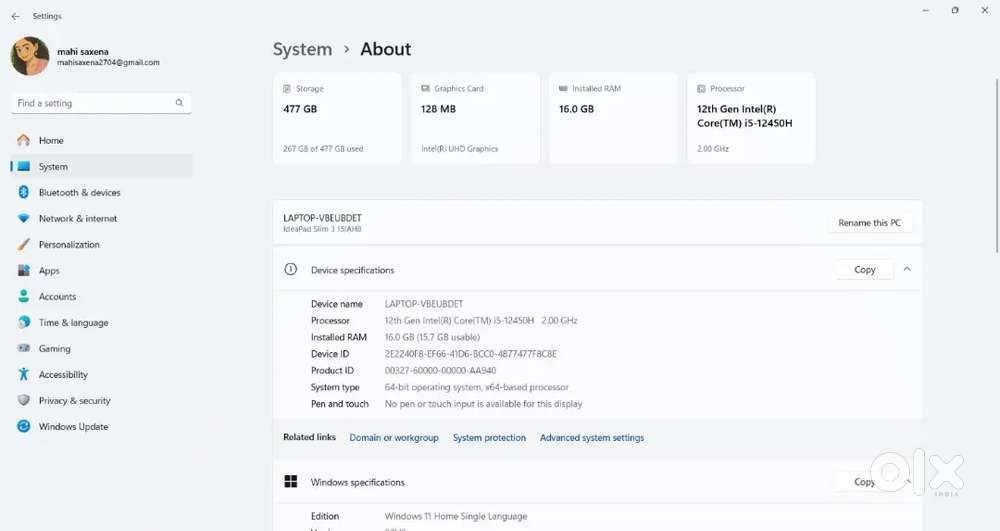Image resolution: width=1000 pixels, height=531 pixels.
Task: Select '267 GB of 477 GB used' text
Action: coord(323,149)
